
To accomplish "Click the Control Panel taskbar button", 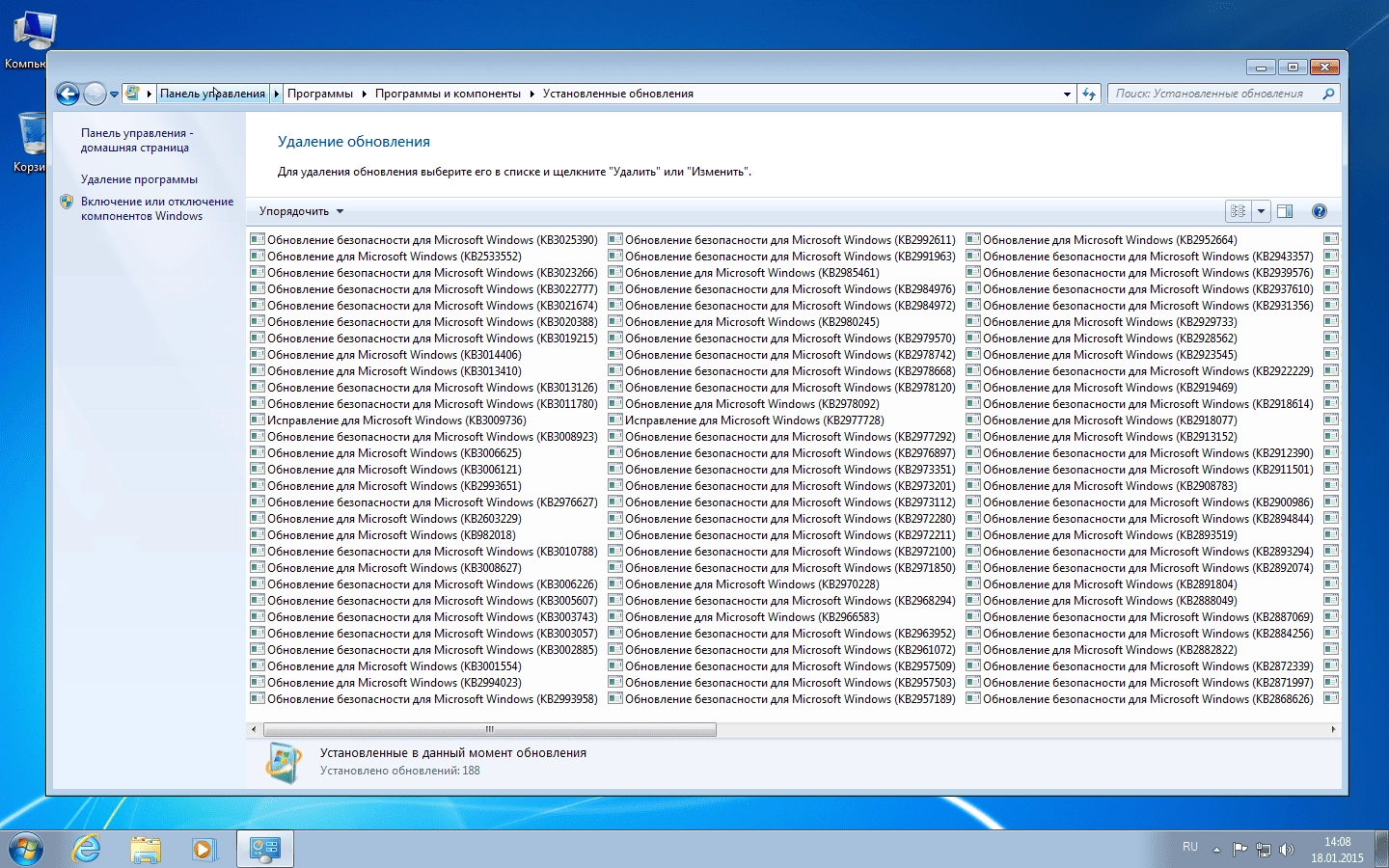I will click(265, 850).
